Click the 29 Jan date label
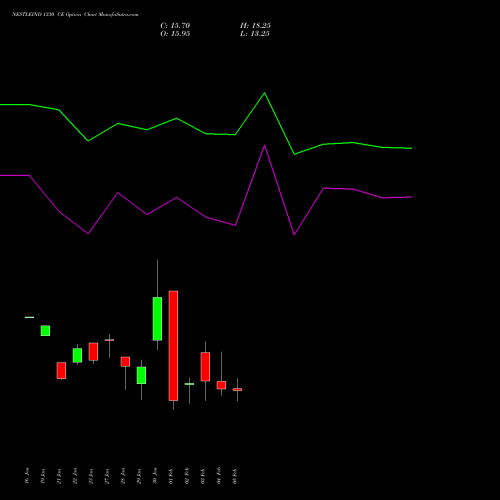Image resolution: width=500 pixels, height=500 pixels. [x=139, y=476]
